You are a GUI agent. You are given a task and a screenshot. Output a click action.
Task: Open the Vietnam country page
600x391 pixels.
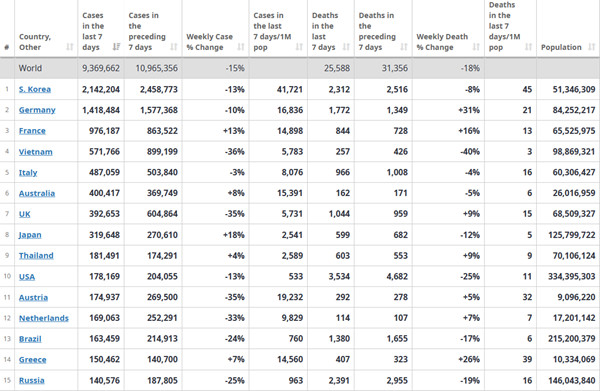click(36, 152)
